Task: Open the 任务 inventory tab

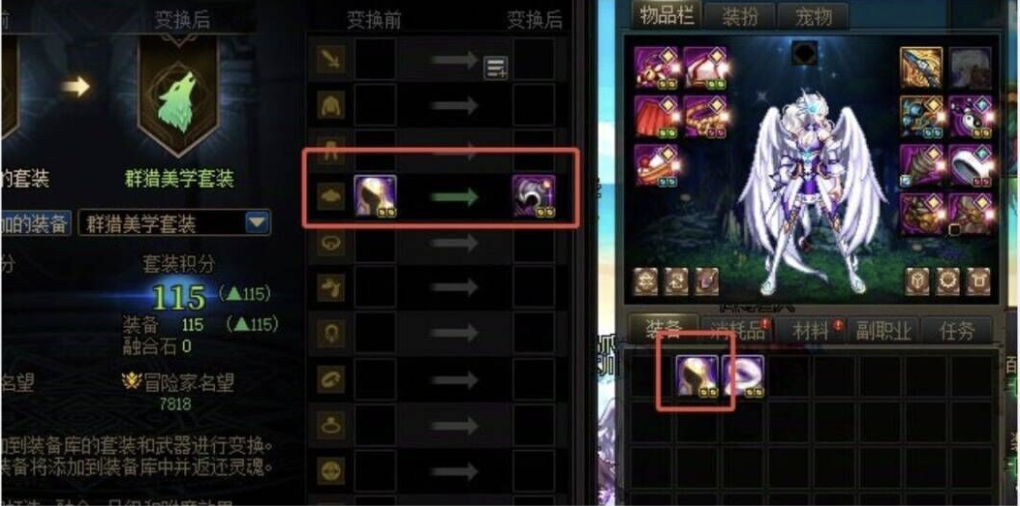Action: (956, 330)
